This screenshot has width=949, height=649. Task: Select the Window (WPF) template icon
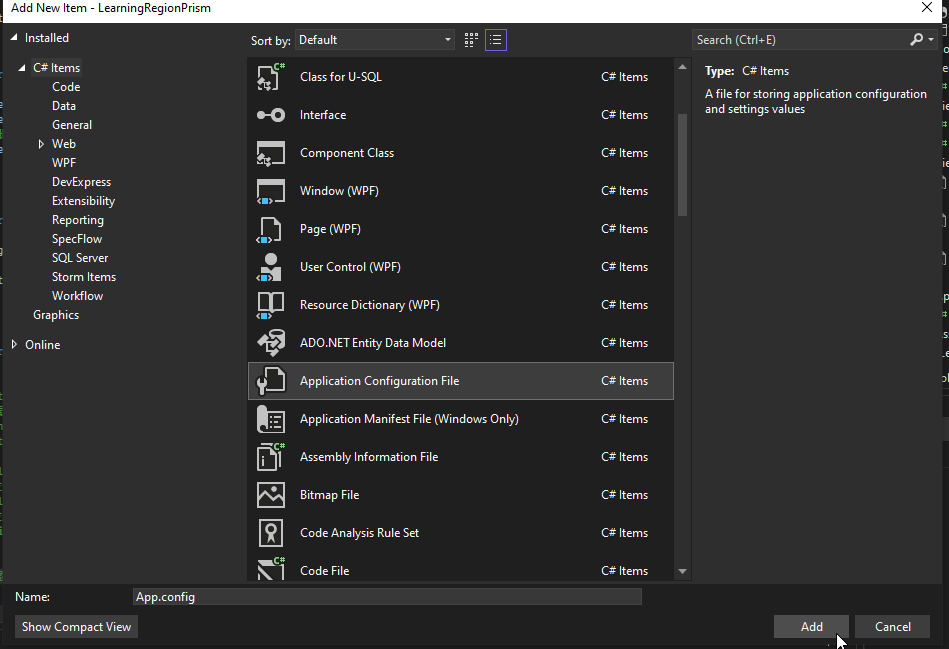click(x=271, y=191)
